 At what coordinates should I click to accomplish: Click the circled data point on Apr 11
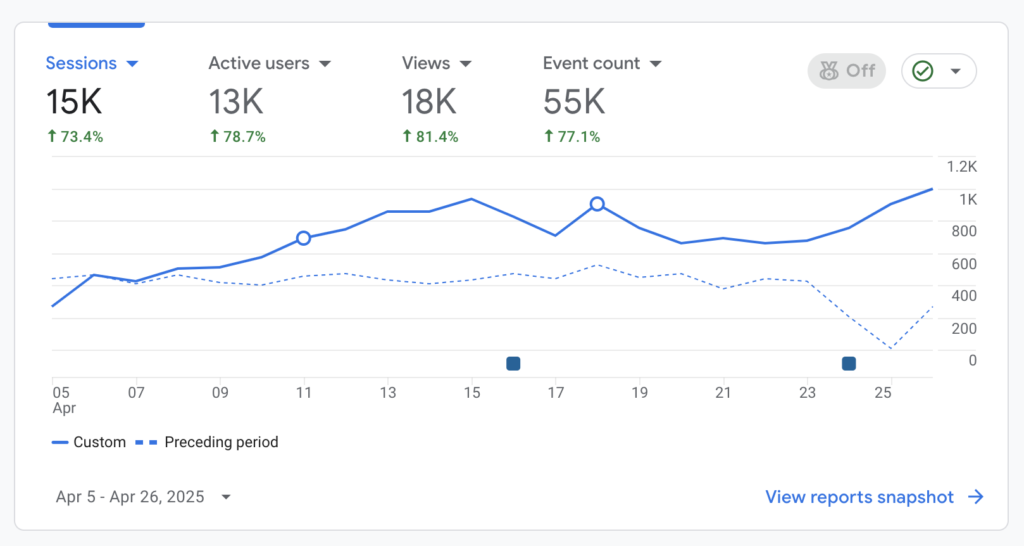[304, 238]
